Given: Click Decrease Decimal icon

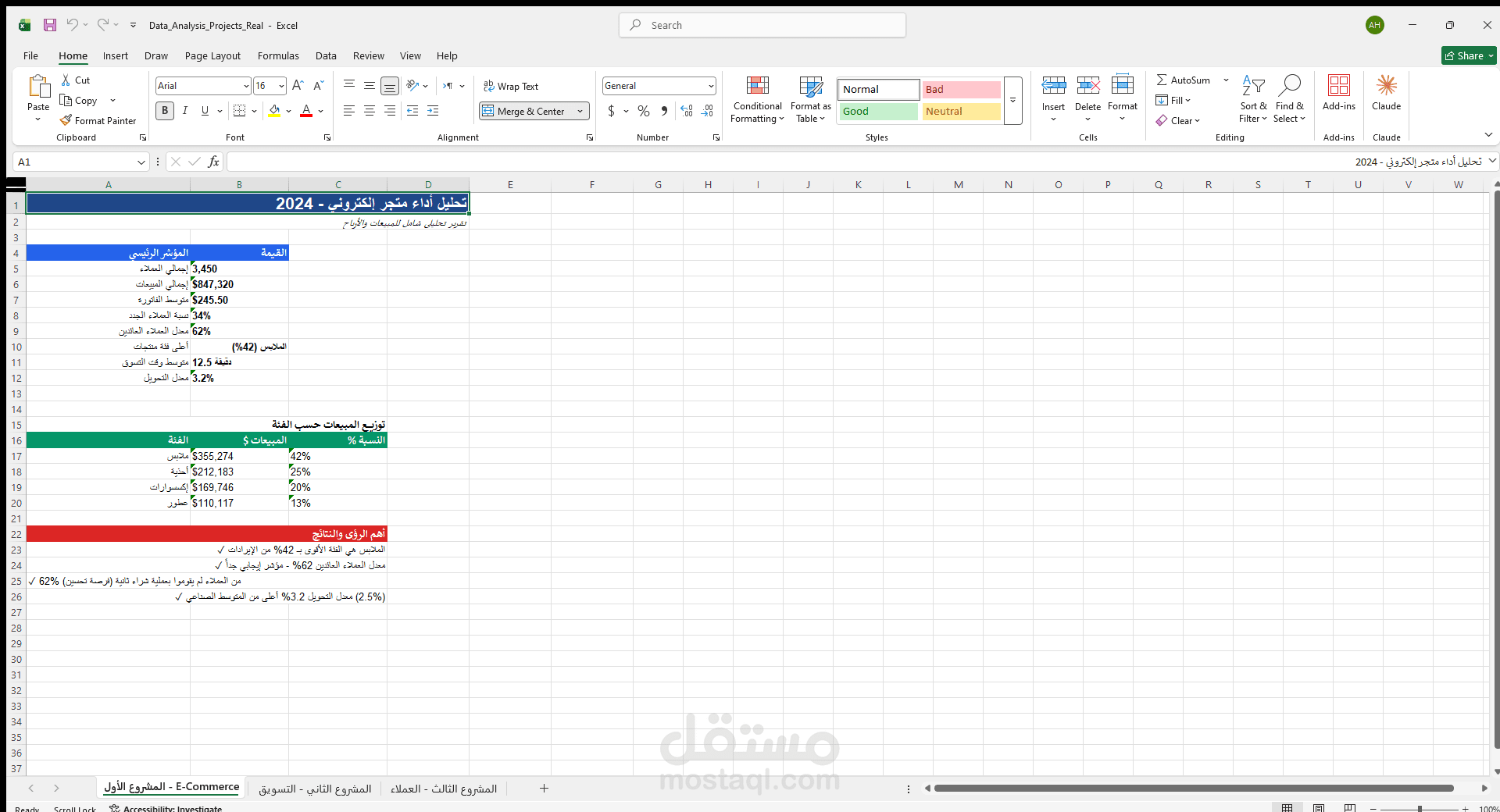Looking at the screenshot, I should [x=707, y=111].
